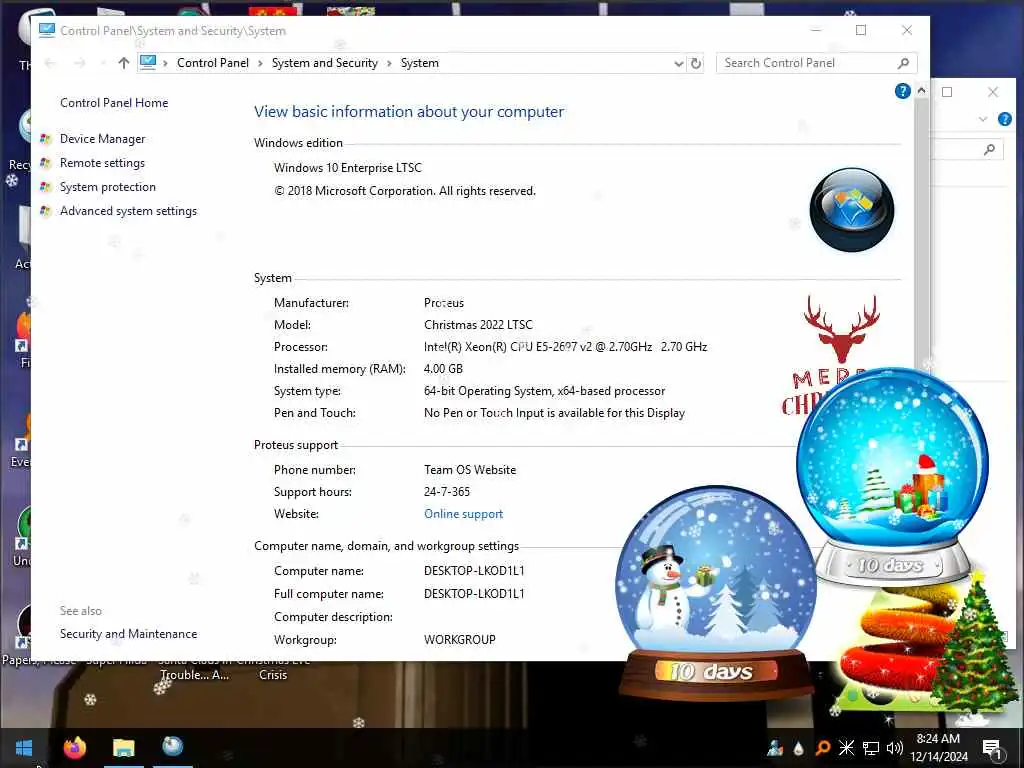
Task: Expand chevron after Control Panel breadcrumb
Action: point(260,63)
